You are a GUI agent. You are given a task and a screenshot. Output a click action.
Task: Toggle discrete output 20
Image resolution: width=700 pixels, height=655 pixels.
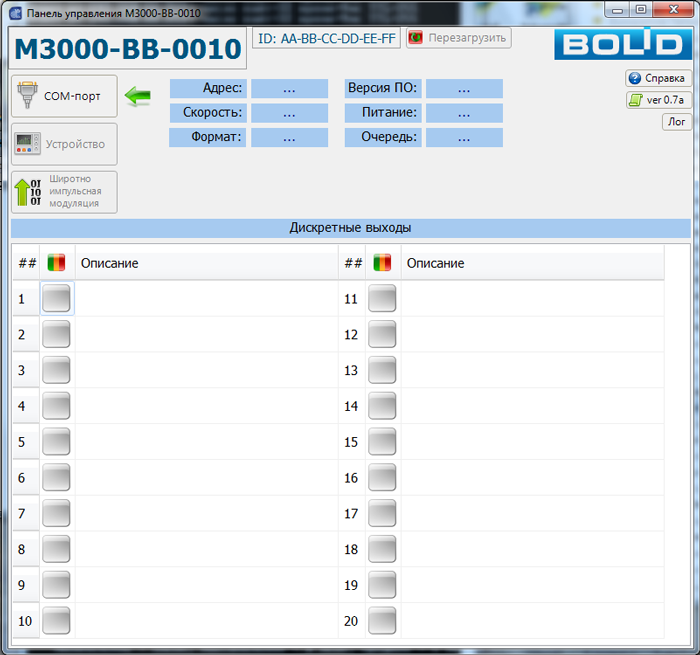[x=382, y=621]
